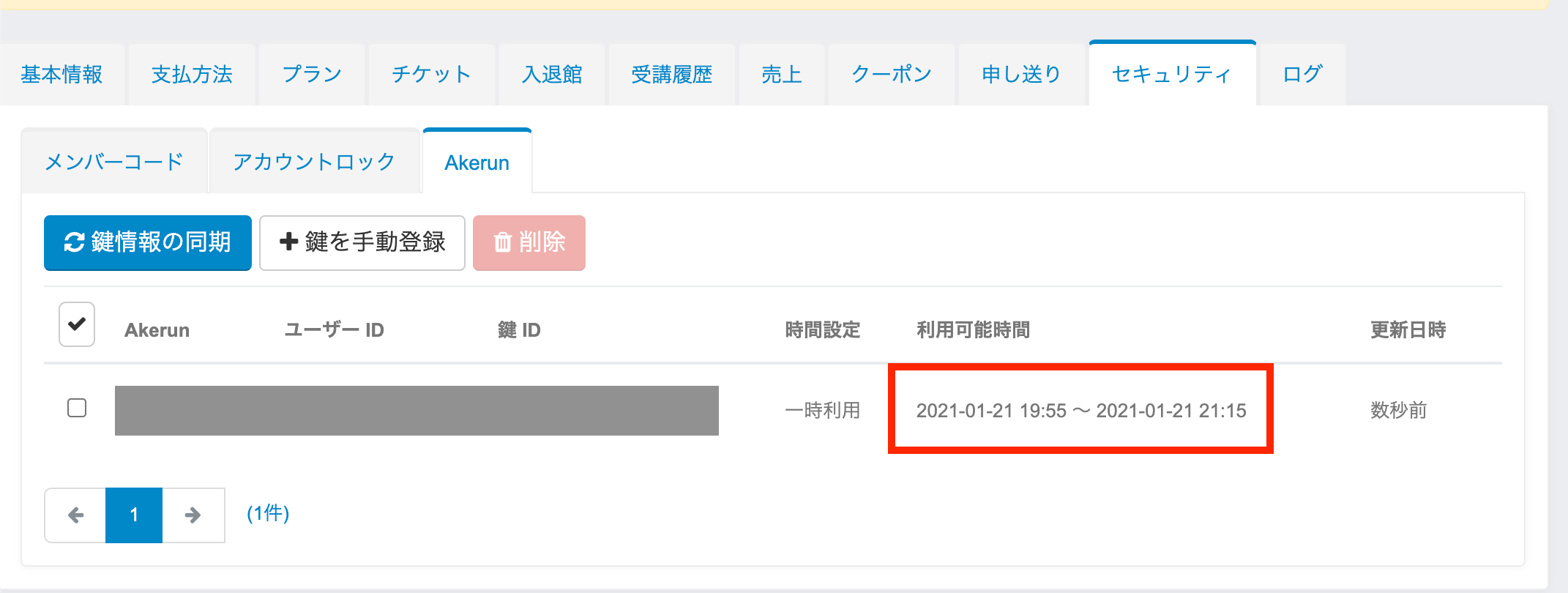Screen dimensions: 1568x593
Task: Open the アカウントロック sub-tab
Action: tap(314, 162)
